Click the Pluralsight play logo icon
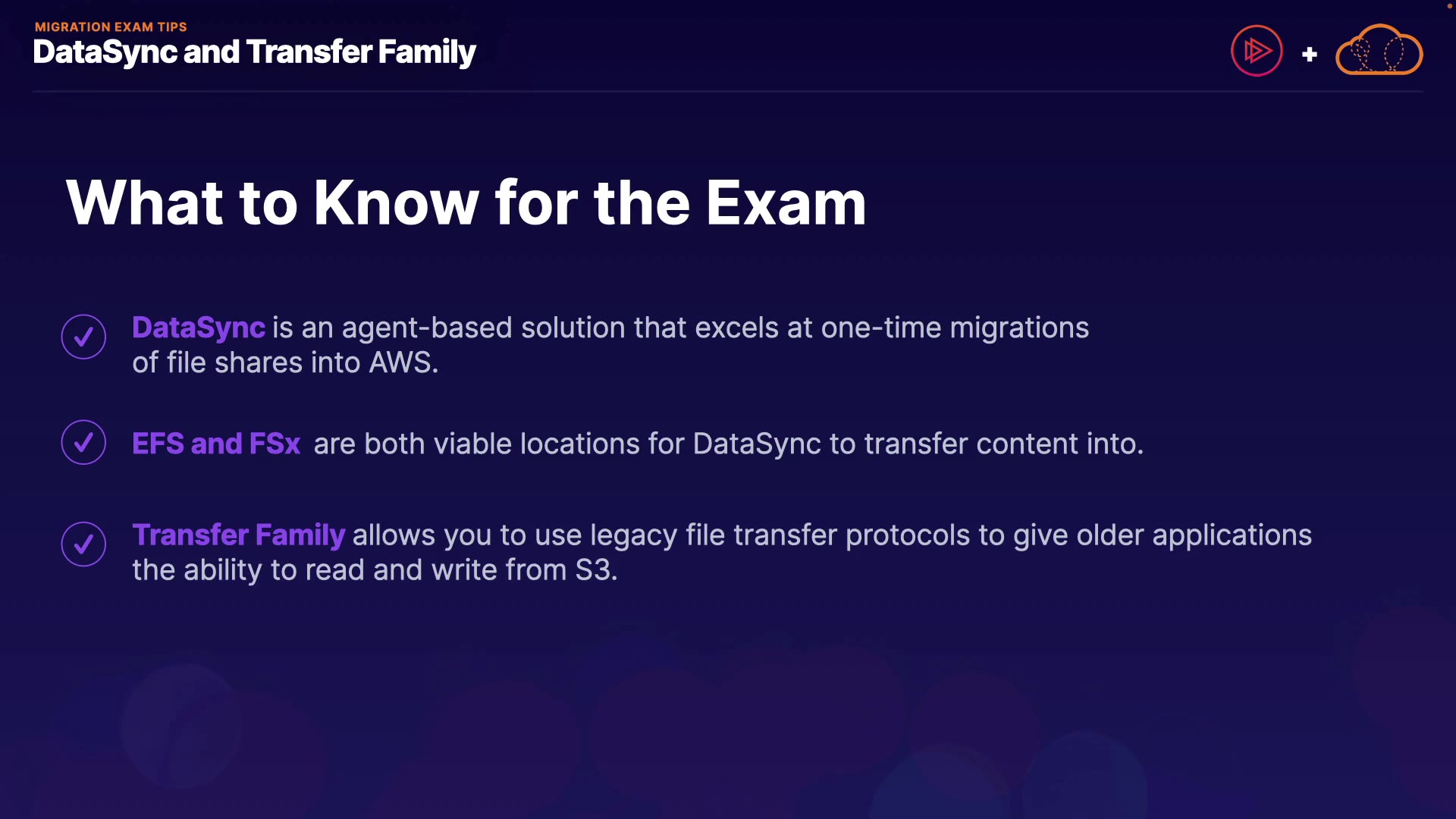The image size is (1456, 819). pos(1257,52)
